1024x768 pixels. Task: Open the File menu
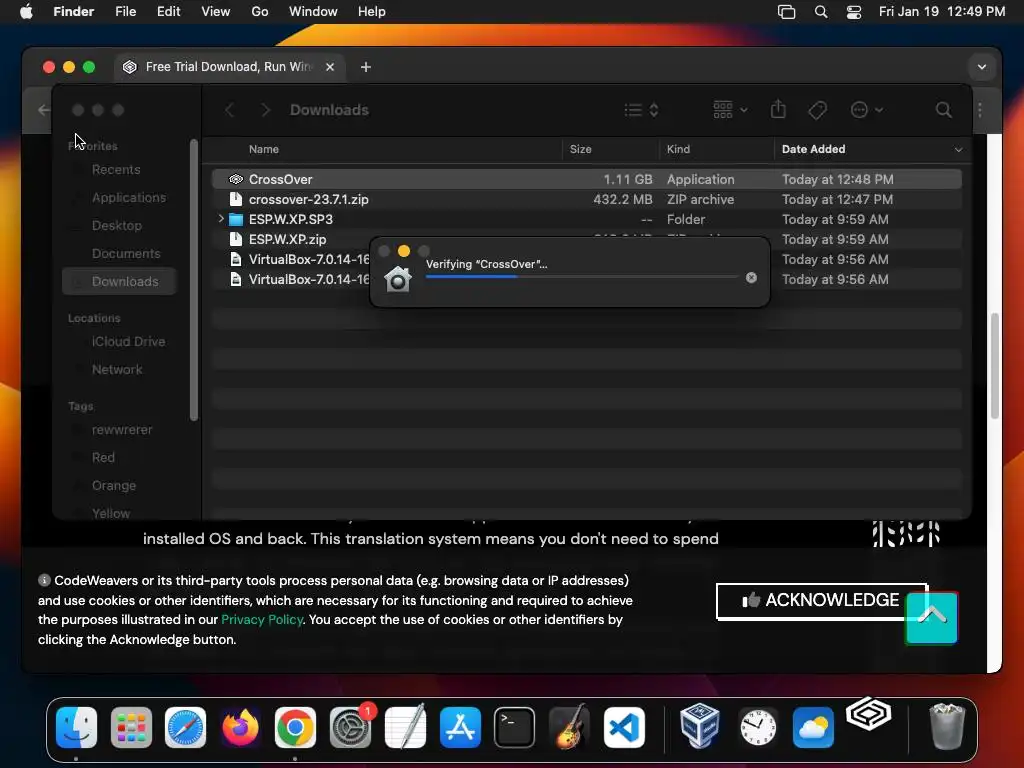pos(125,12)
